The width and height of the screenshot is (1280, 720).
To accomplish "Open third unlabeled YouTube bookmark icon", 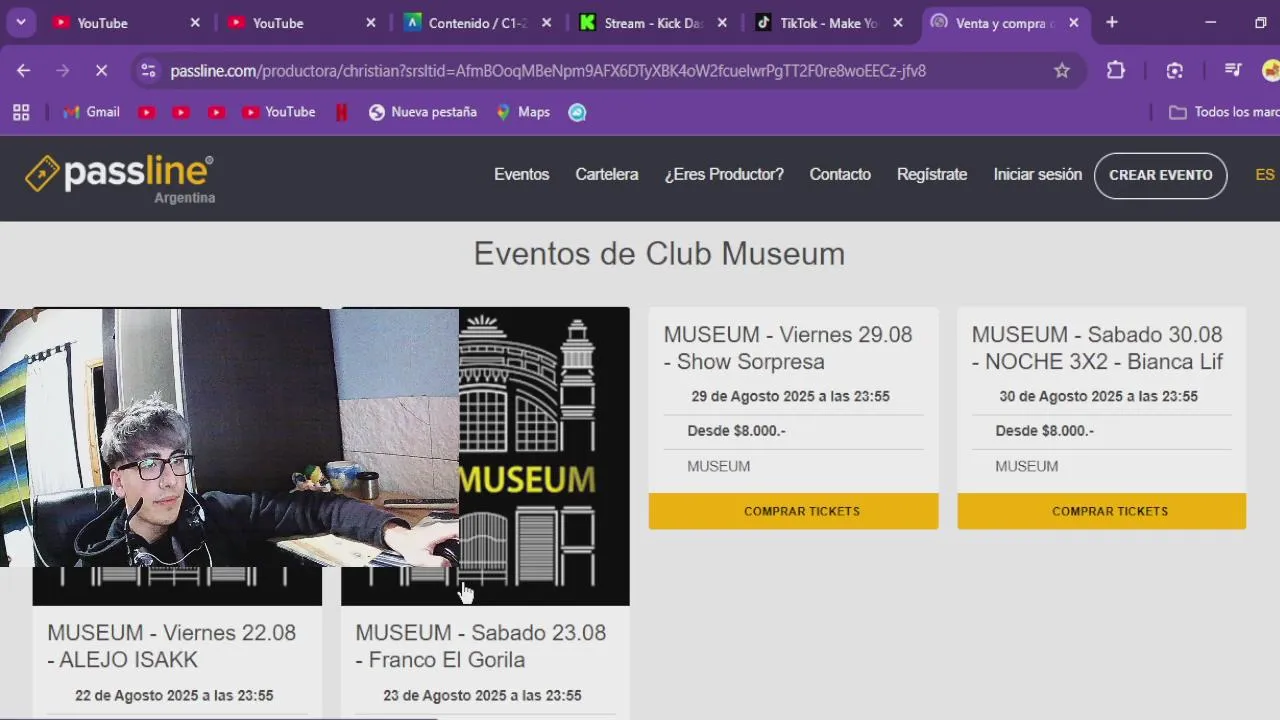I will click(216, 112).
